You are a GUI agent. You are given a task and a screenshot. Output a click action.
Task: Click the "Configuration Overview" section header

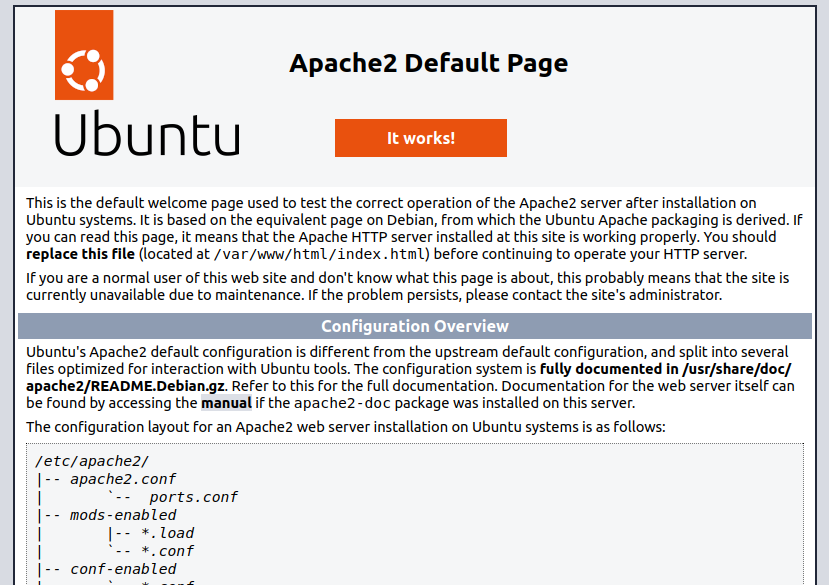(x=414, y=326)
